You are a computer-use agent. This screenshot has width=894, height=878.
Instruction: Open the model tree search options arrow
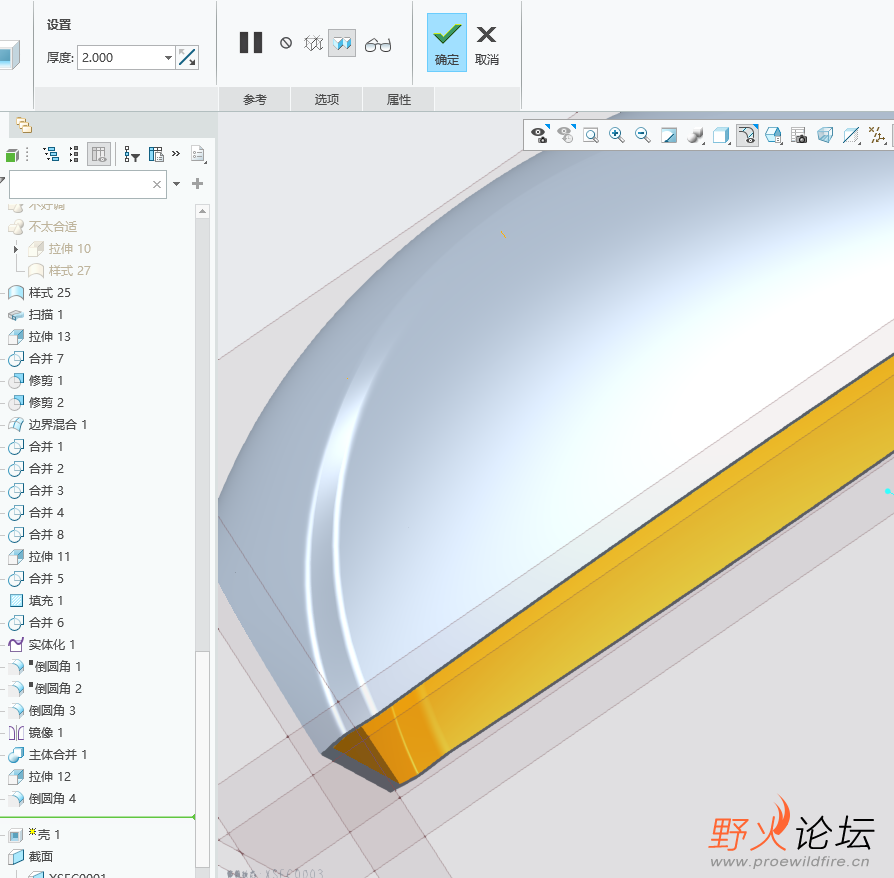(177, 184)
